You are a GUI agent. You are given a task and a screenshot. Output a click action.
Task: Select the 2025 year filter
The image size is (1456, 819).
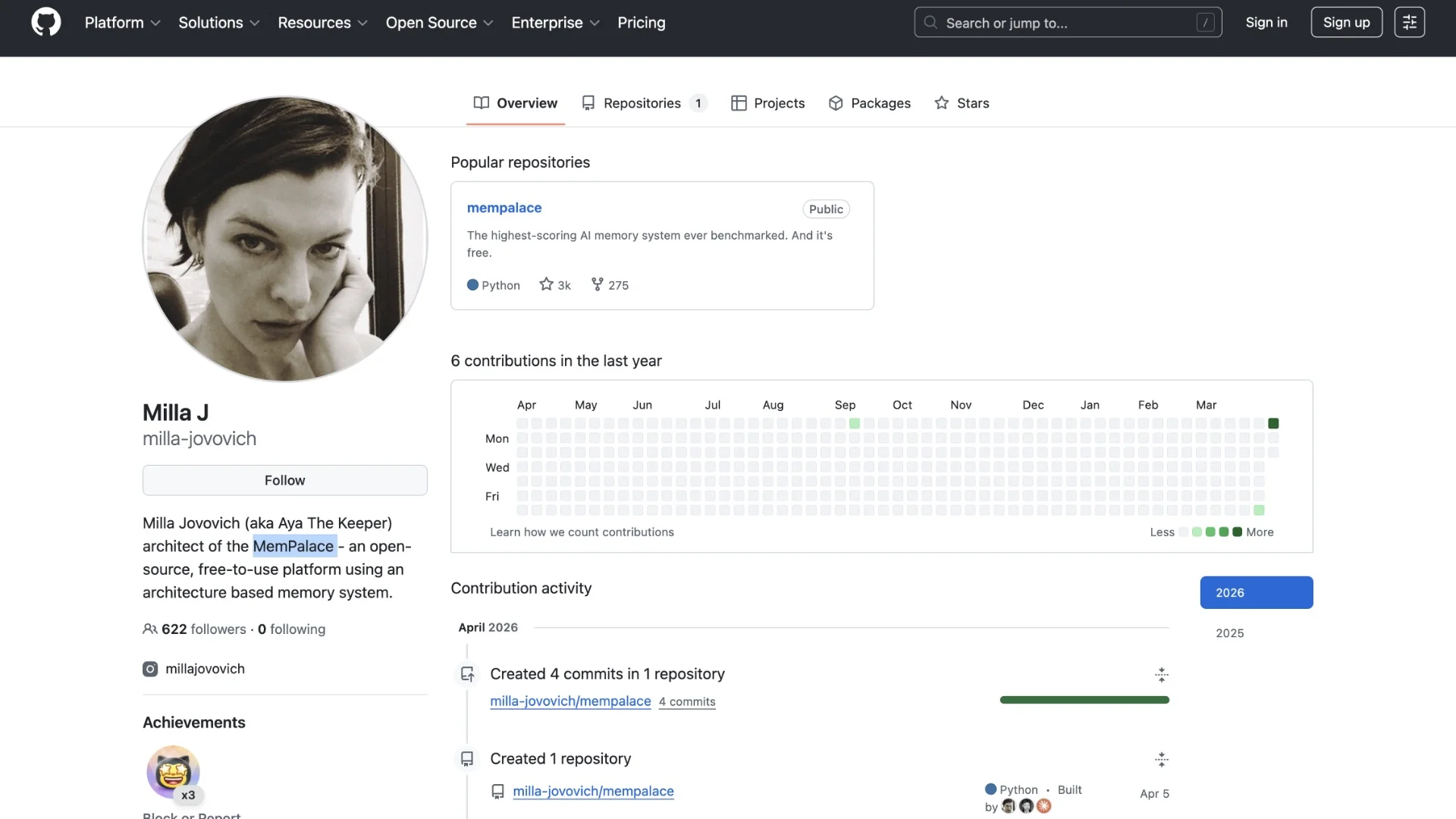click(x=1229, y=633)
